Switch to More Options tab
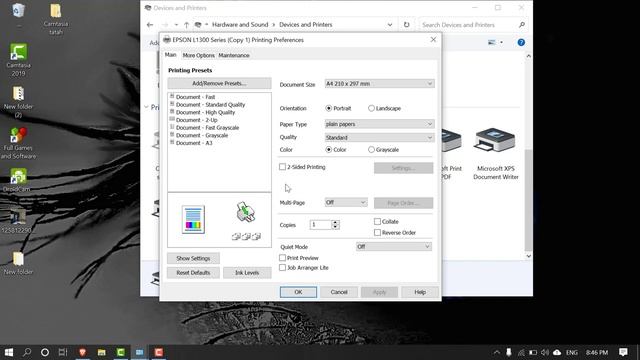Screen dimensions: 640x360 tap(198, 55)
